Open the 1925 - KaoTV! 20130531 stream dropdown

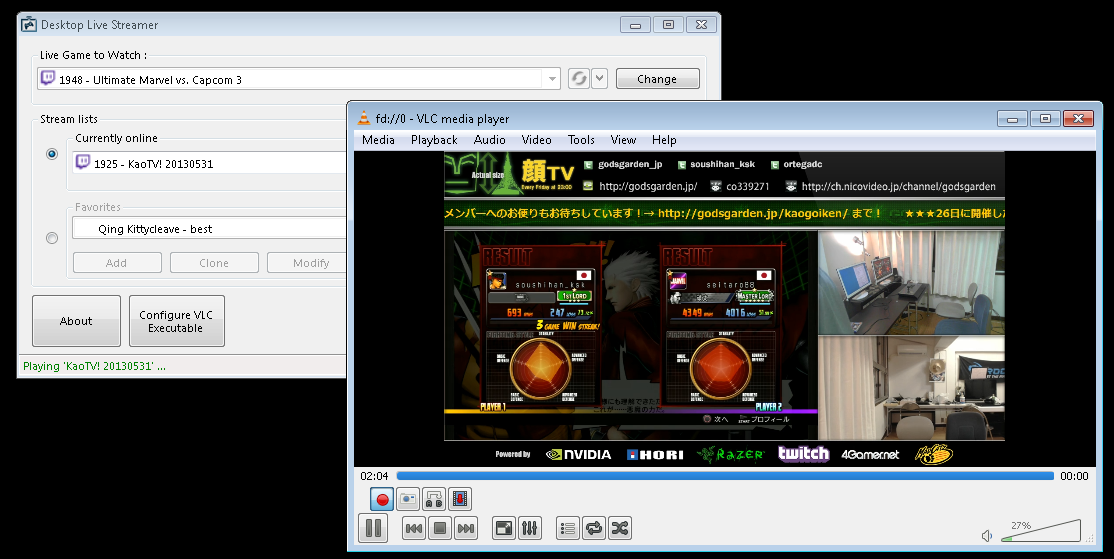click(x=209, y=163)
